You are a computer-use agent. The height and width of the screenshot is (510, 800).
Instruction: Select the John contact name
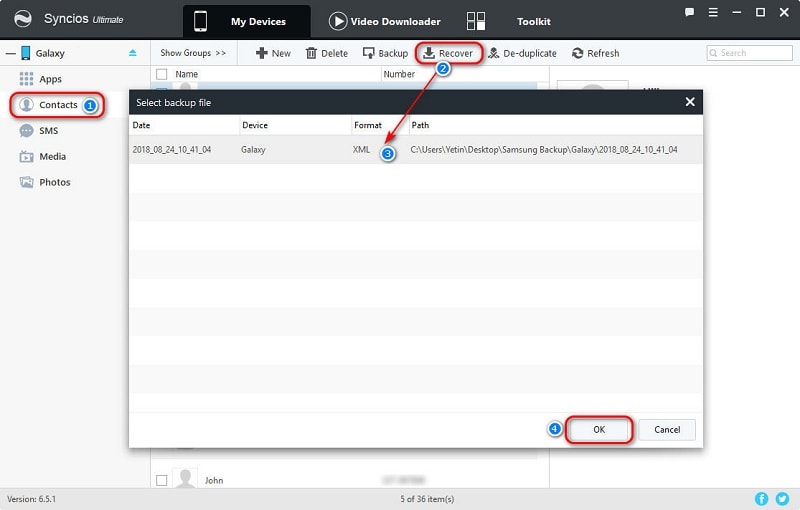click(214, 480)
